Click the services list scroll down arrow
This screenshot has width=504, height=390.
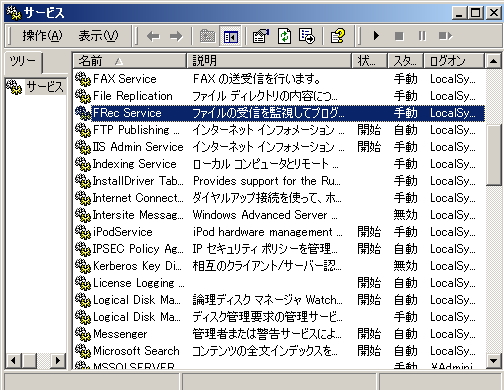point(493,360)
